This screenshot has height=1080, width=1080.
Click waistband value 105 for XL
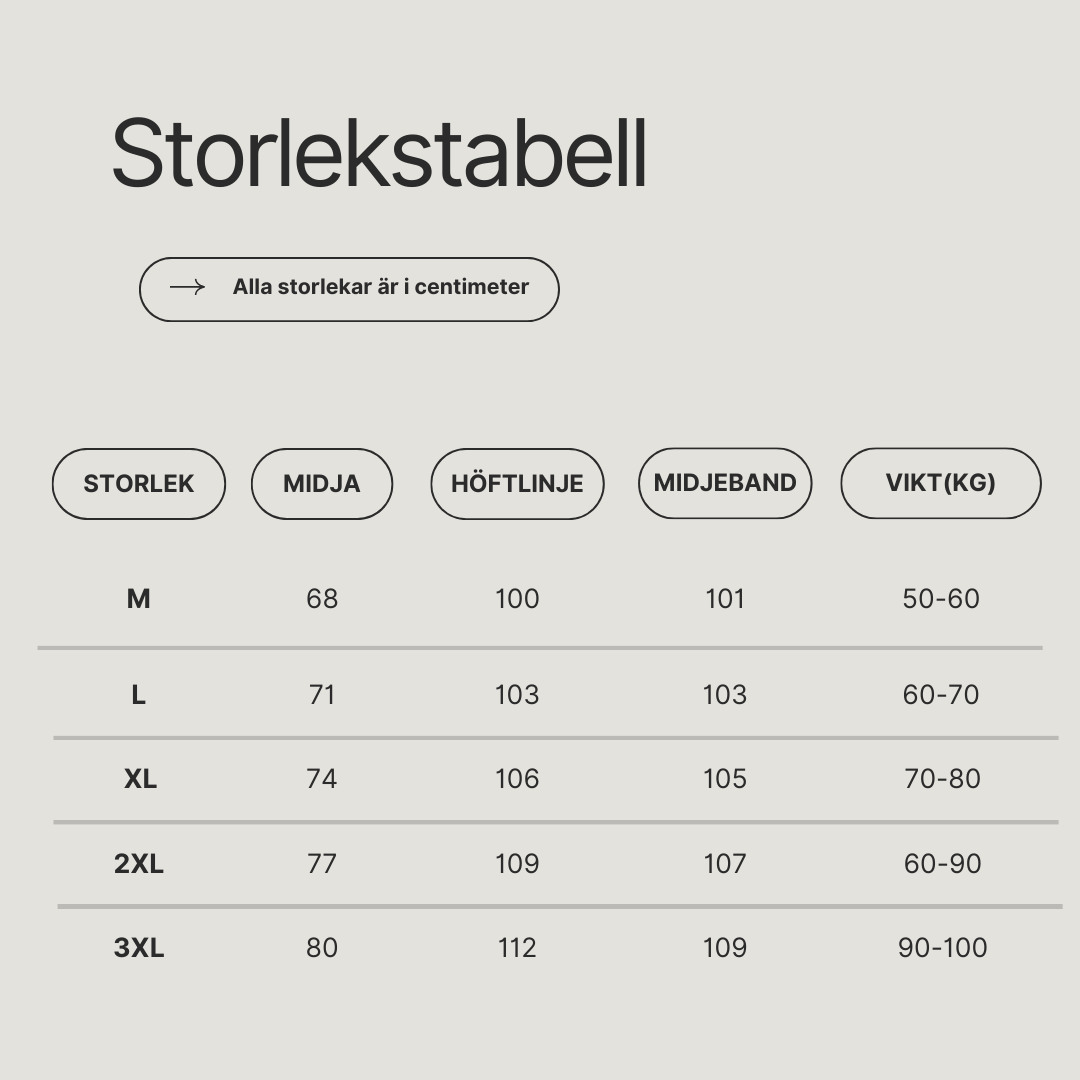click(x=725, y=778)
